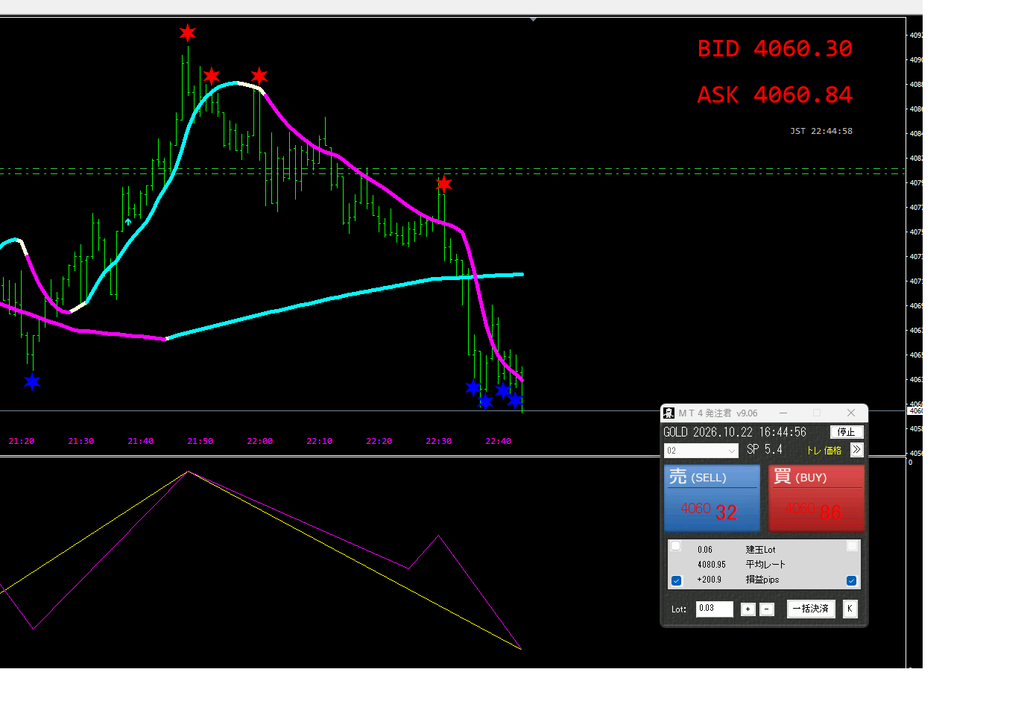Click the yellow トレ 価格 label
Screen dimensions: 1024x721
(824, 450)
